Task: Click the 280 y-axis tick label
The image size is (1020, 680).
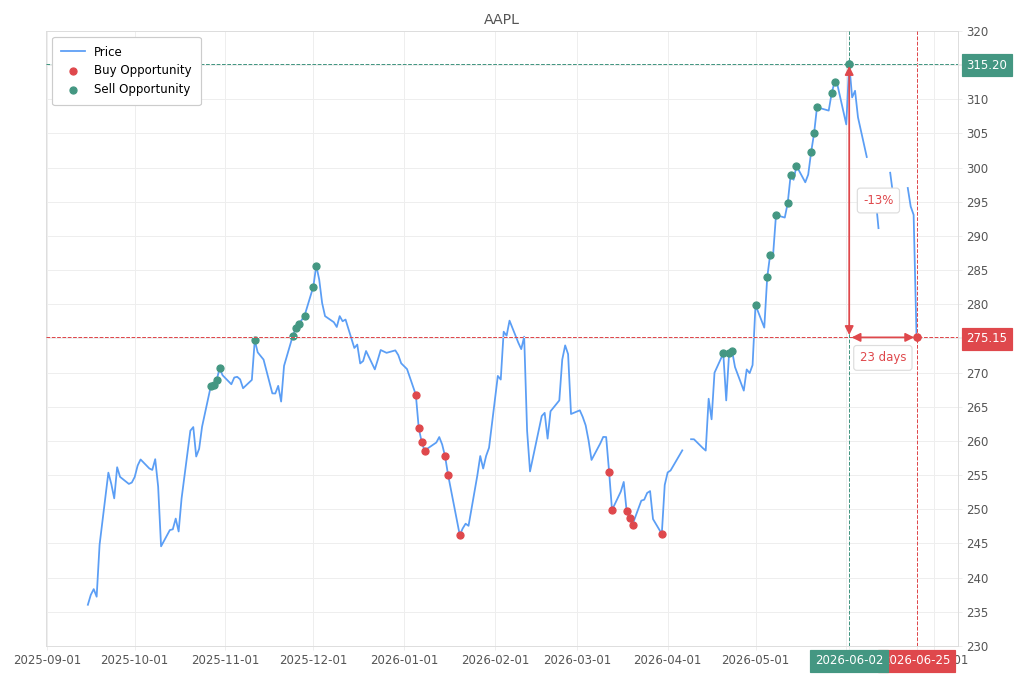Action: (977, 305)
